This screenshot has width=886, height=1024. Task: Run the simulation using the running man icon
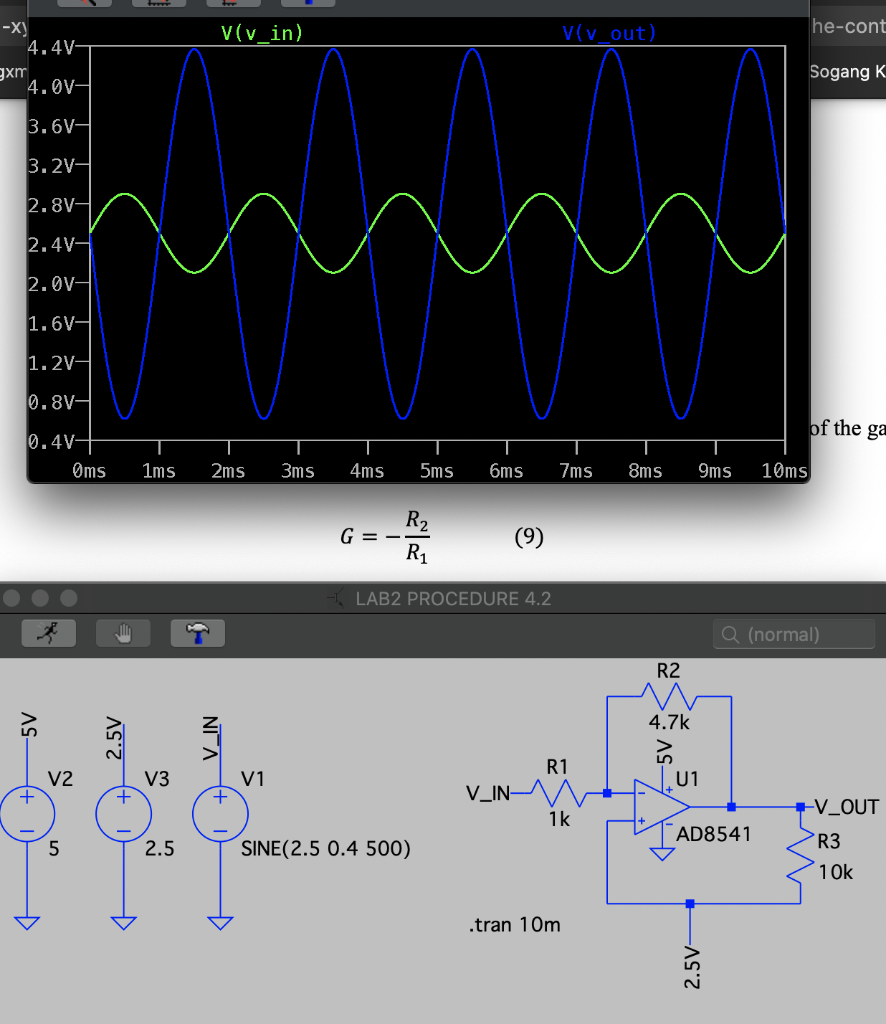[x=48, y=633]
